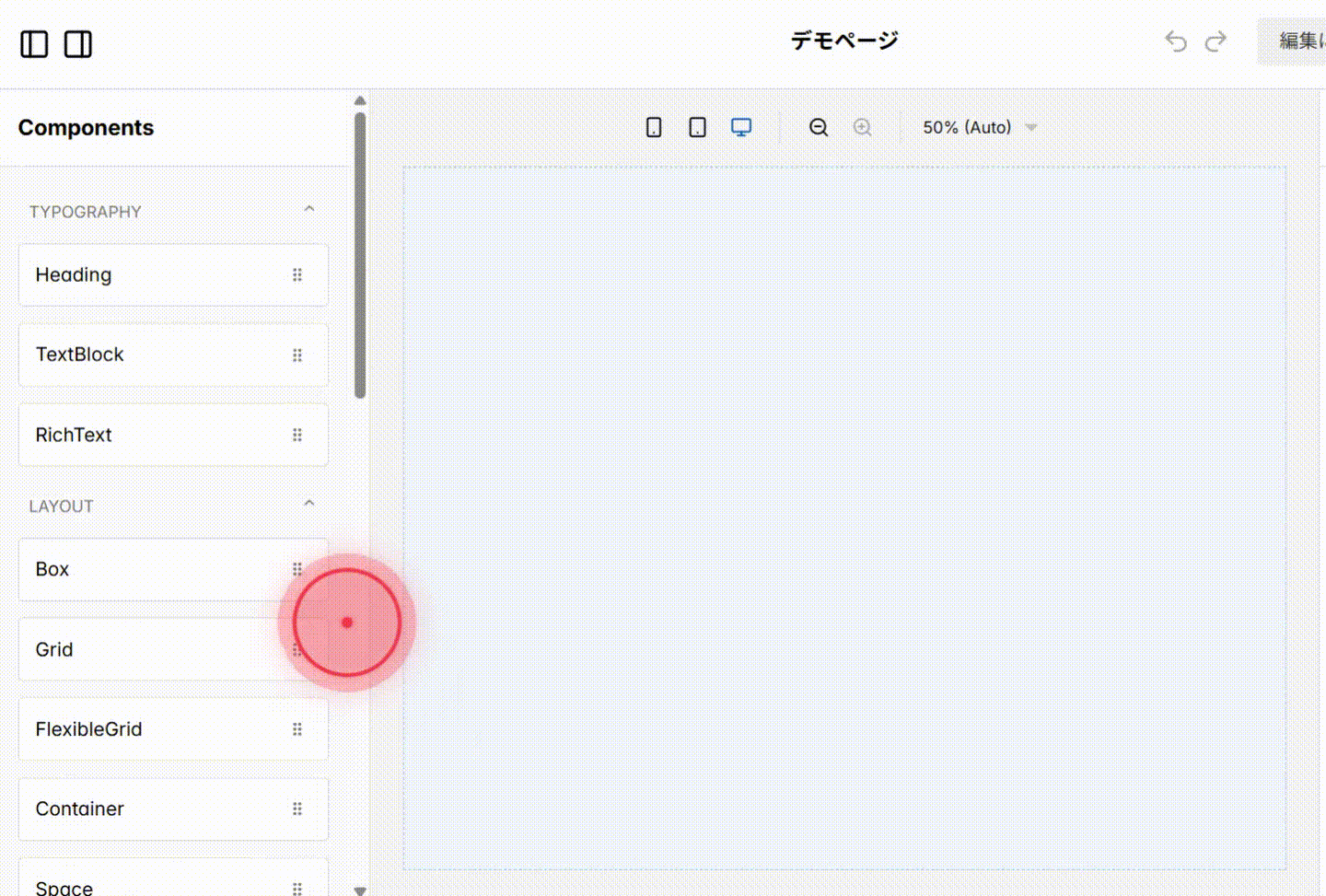Click the Undo arrow icon
This screenshot has height=896, width=1326.
[1175, 41]
